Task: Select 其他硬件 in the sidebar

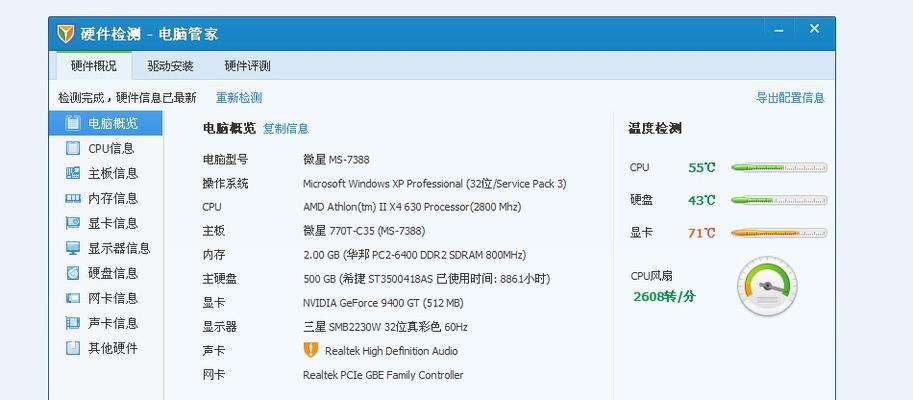Action: [105, 348]
